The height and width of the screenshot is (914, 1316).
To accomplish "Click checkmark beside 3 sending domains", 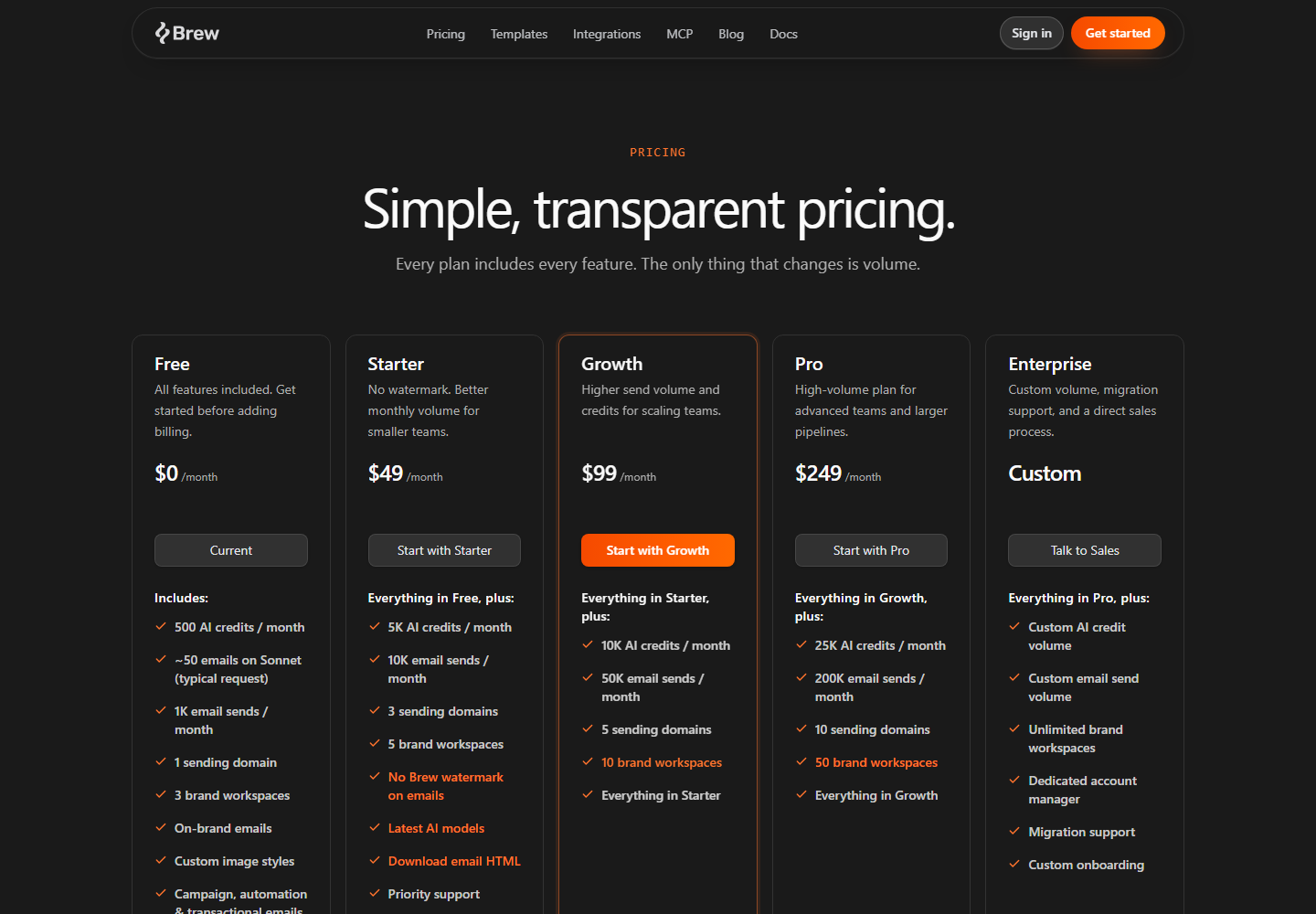I will click(375, 711).
